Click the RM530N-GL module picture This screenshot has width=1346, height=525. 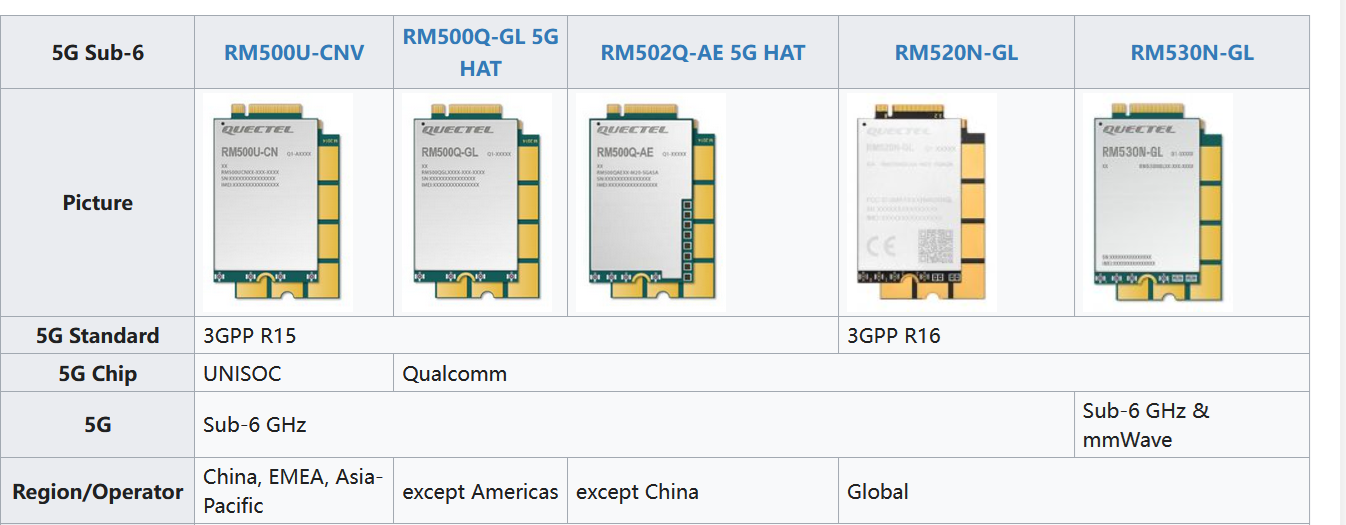click(x=1158, y=203)
